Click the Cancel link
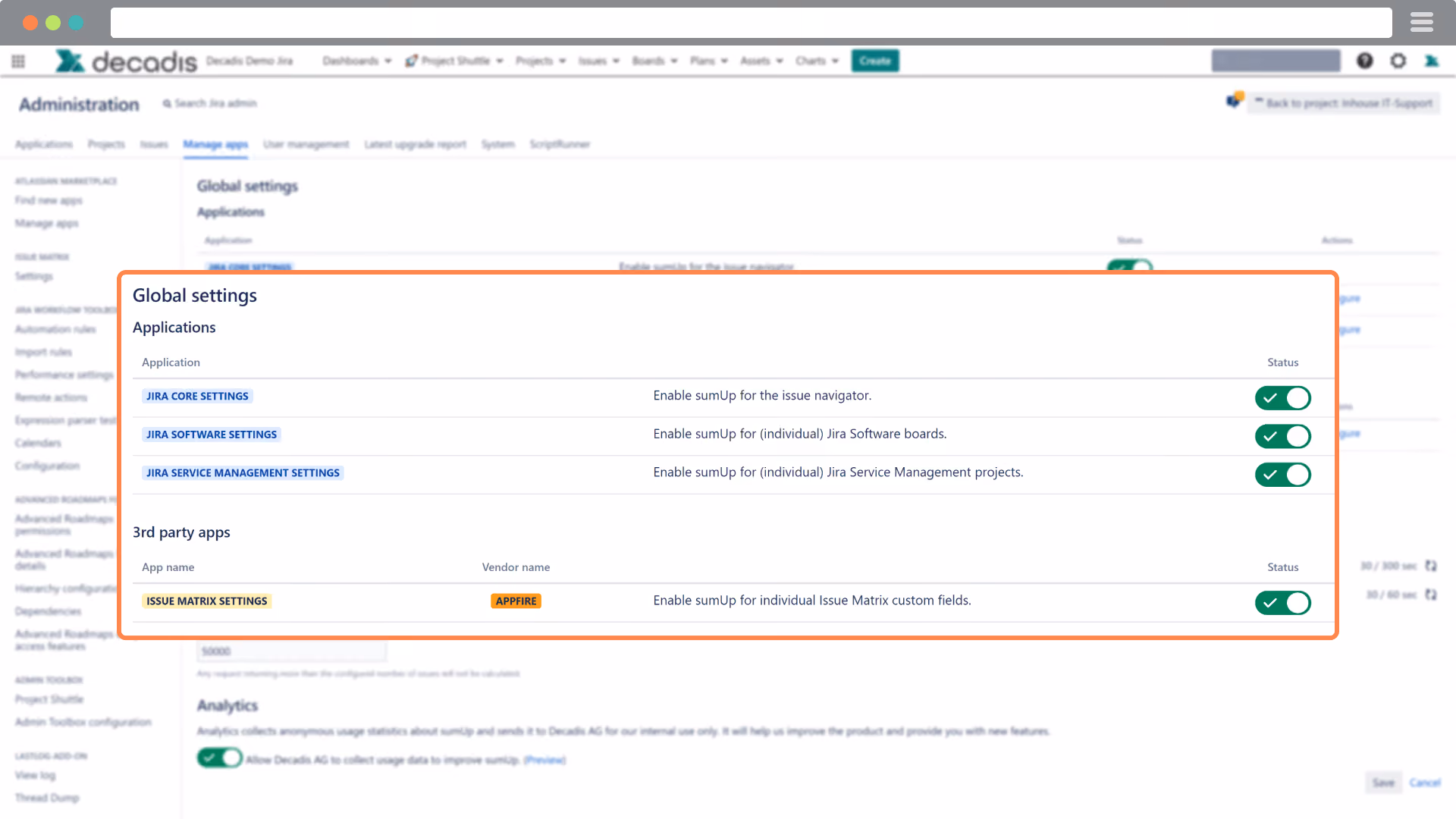This screenshot has height=819, width=1456. tap(1425, 783)
